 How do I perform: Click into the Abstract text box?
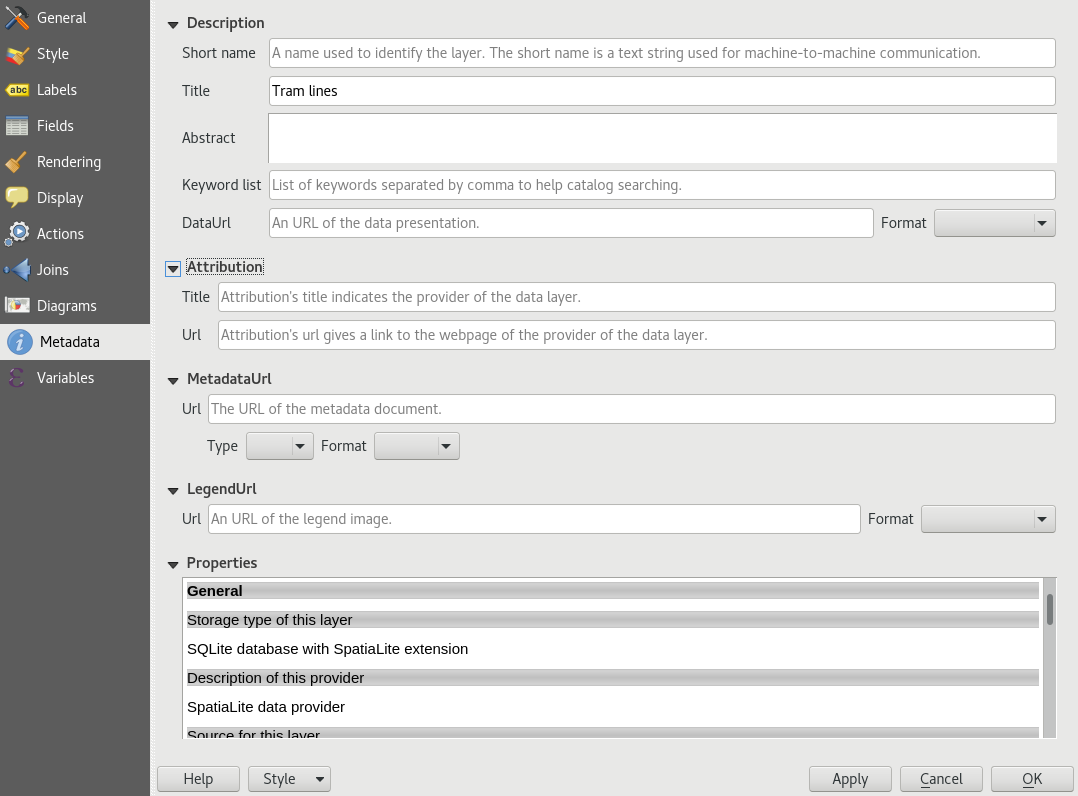point(662,138)
